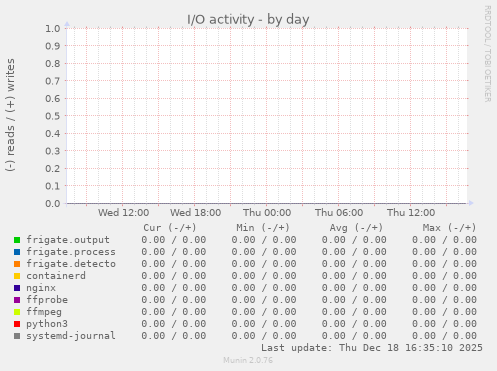Select the python3 legend label

click(47, 324)
